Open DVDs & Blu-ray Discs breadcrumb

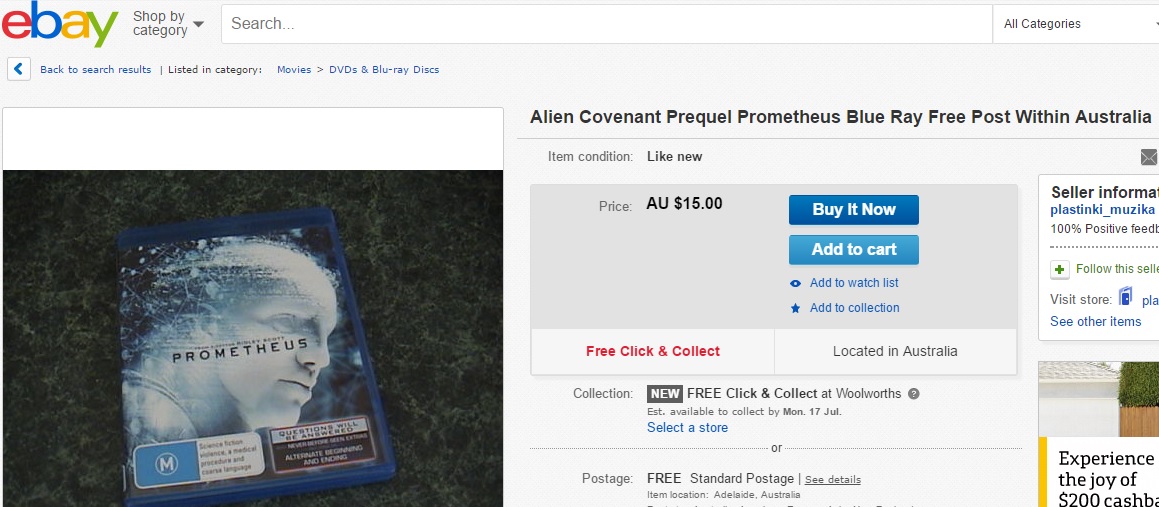384,70
